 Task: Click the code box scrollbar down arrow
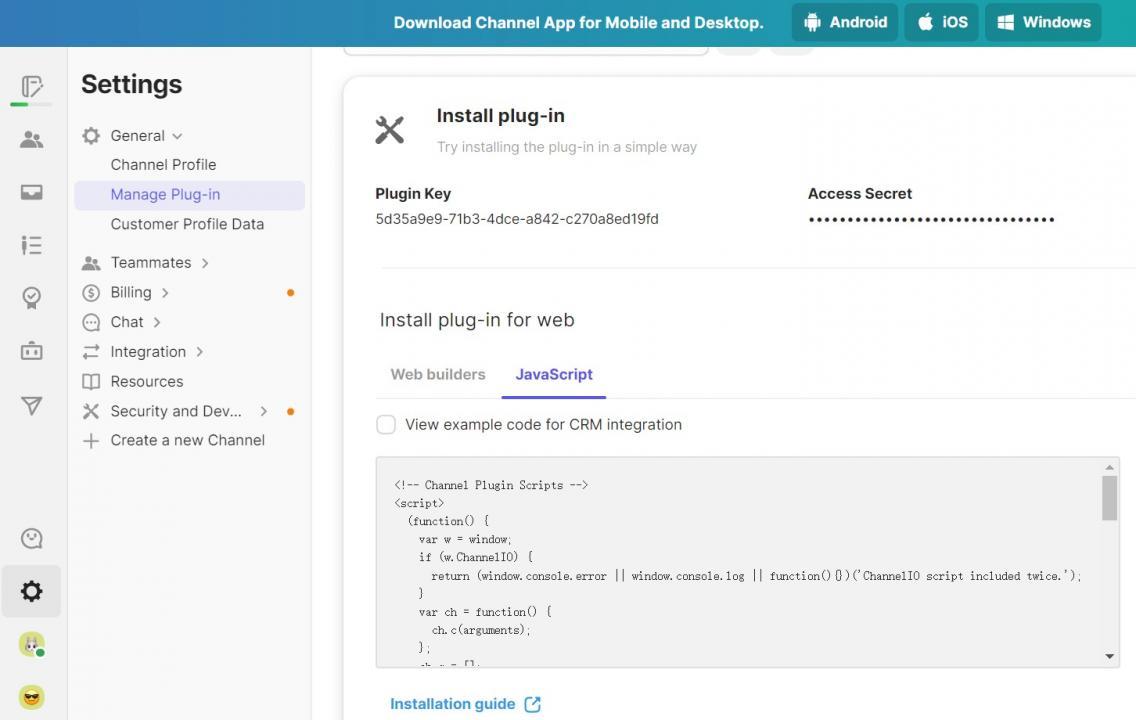coord(1109,656)
